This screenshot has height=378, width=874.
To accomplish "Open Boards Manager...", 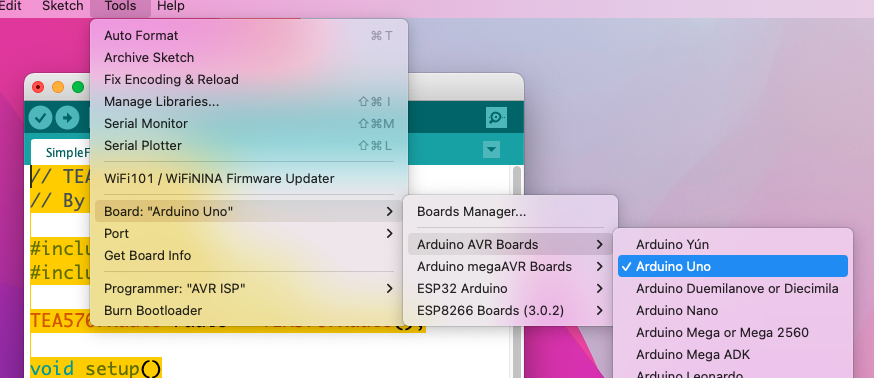I will pyautogui.click(x=510, y=211).
